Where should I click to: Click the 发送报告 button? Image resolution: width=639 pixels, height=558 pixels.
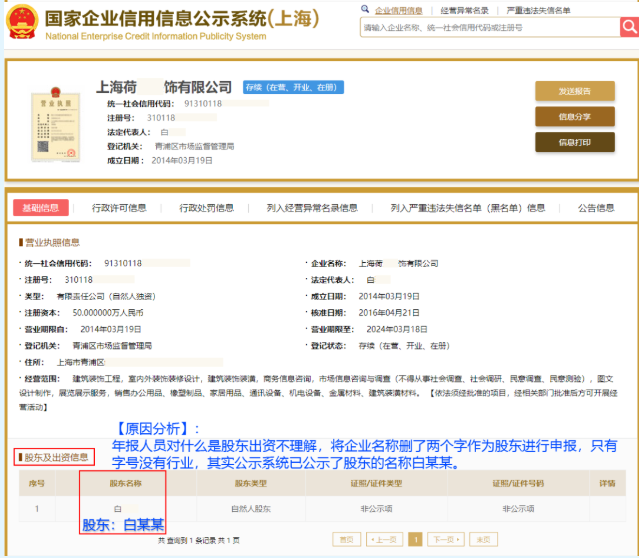point(575,91)
